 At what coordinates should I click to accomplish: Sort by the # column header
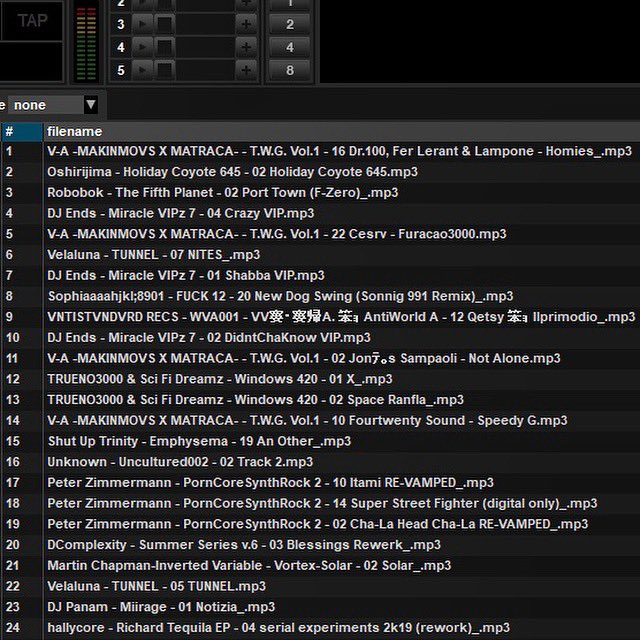click(x=22, y=131)
